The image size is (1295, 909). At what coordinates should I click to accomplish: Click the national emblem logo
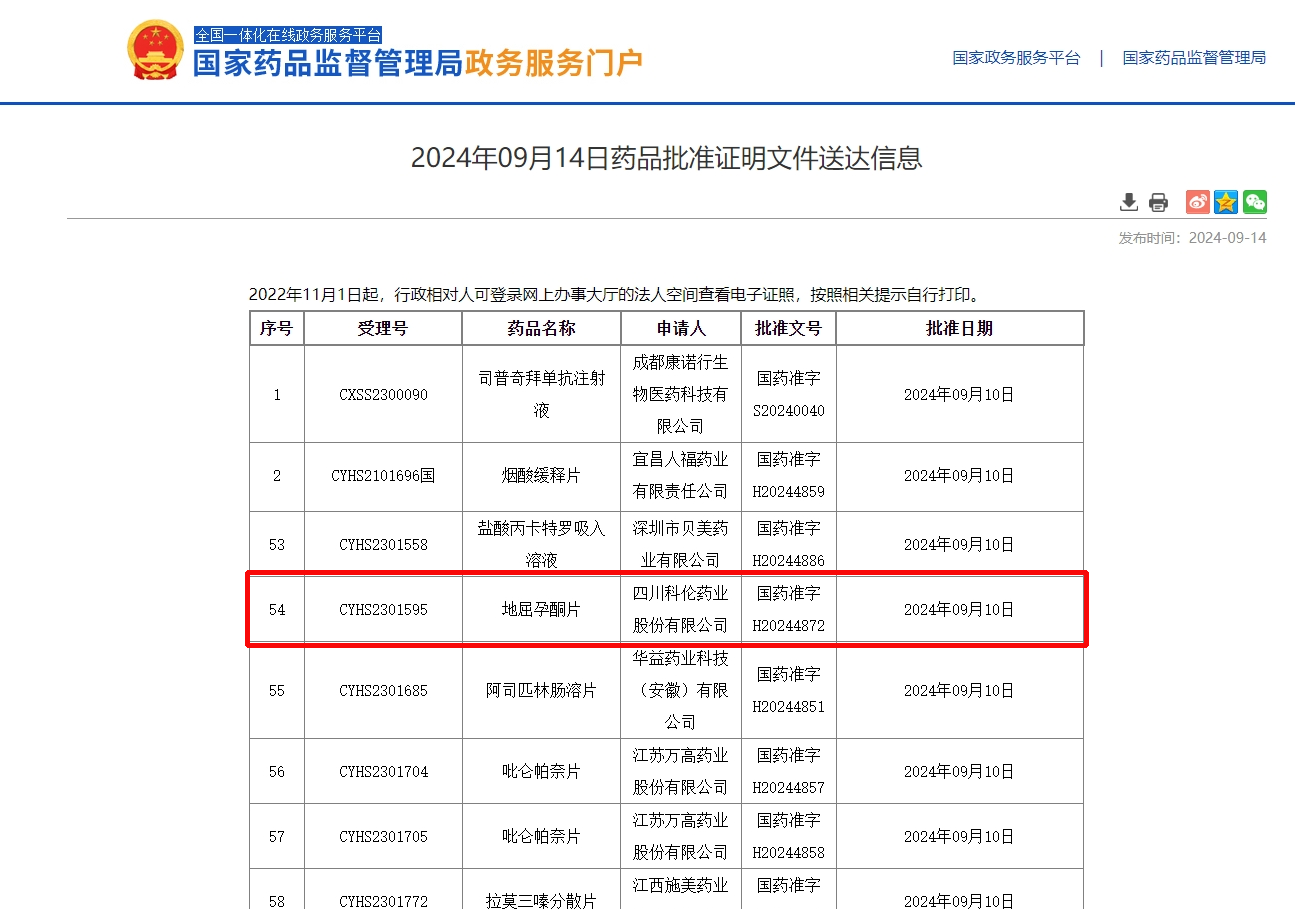(x=155, y=50)
